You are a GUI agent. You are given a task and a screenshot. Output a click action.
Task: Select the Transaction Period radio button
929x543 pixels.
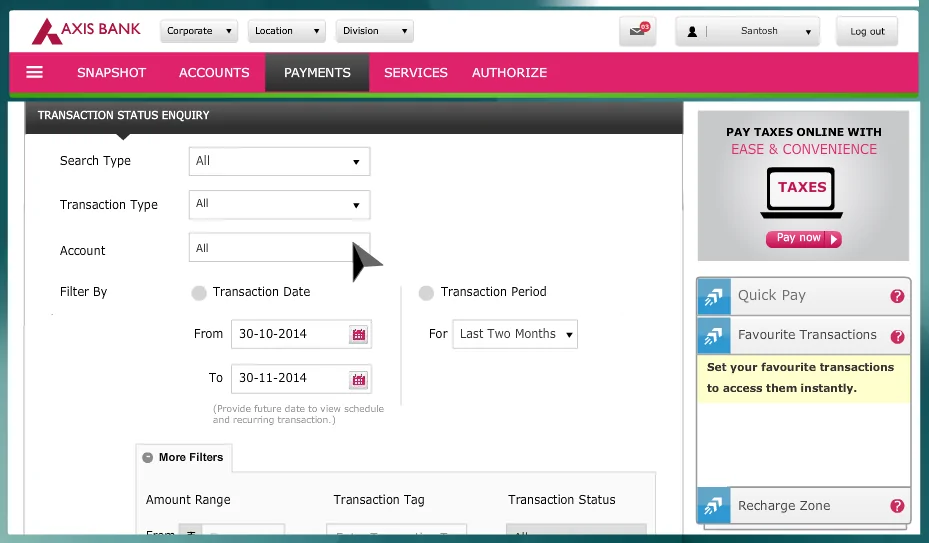pyautogui.click(x=426, y=293)
